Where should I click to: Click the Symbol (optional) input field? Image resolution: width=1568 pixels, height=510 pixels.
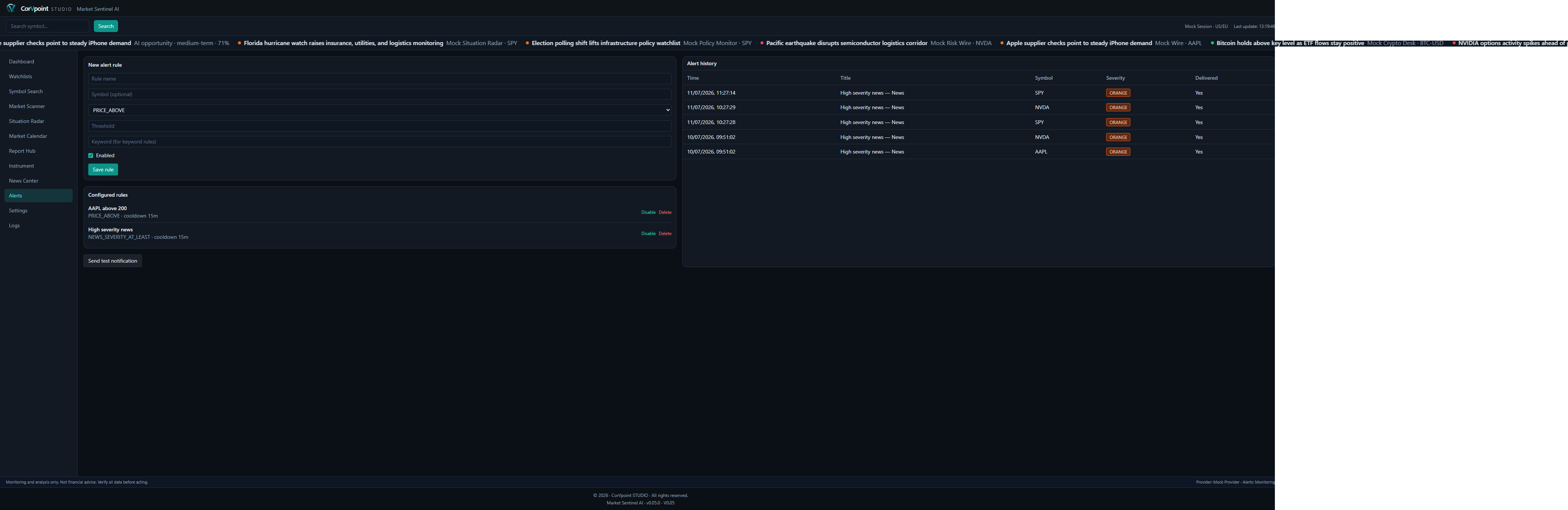click(x=380, y=94)
